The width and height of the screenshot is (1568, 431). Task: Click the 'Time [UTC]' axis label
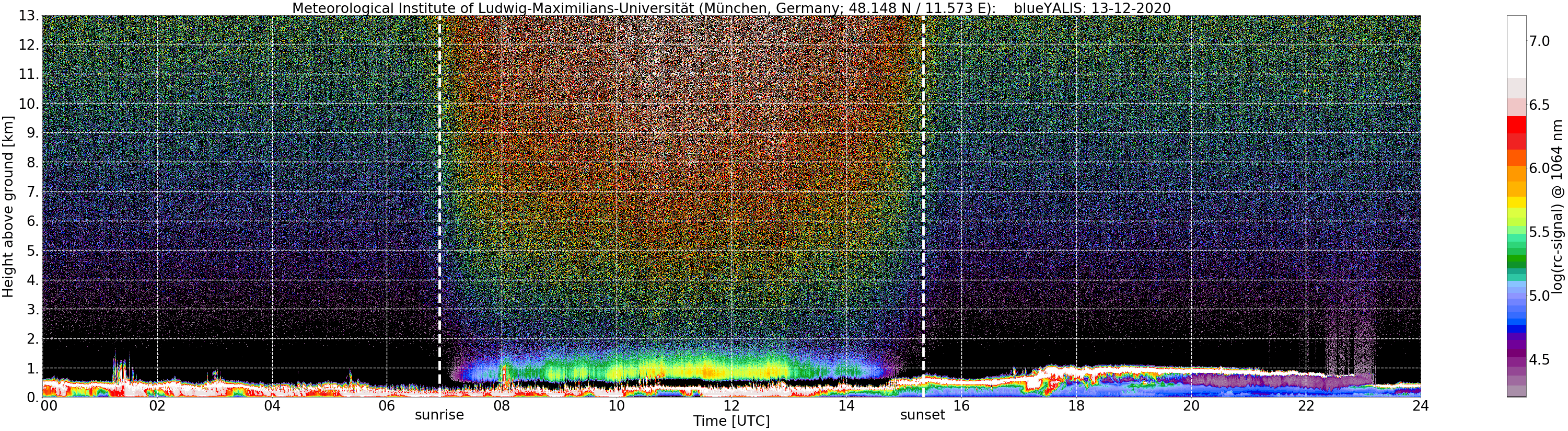point(731,421)
